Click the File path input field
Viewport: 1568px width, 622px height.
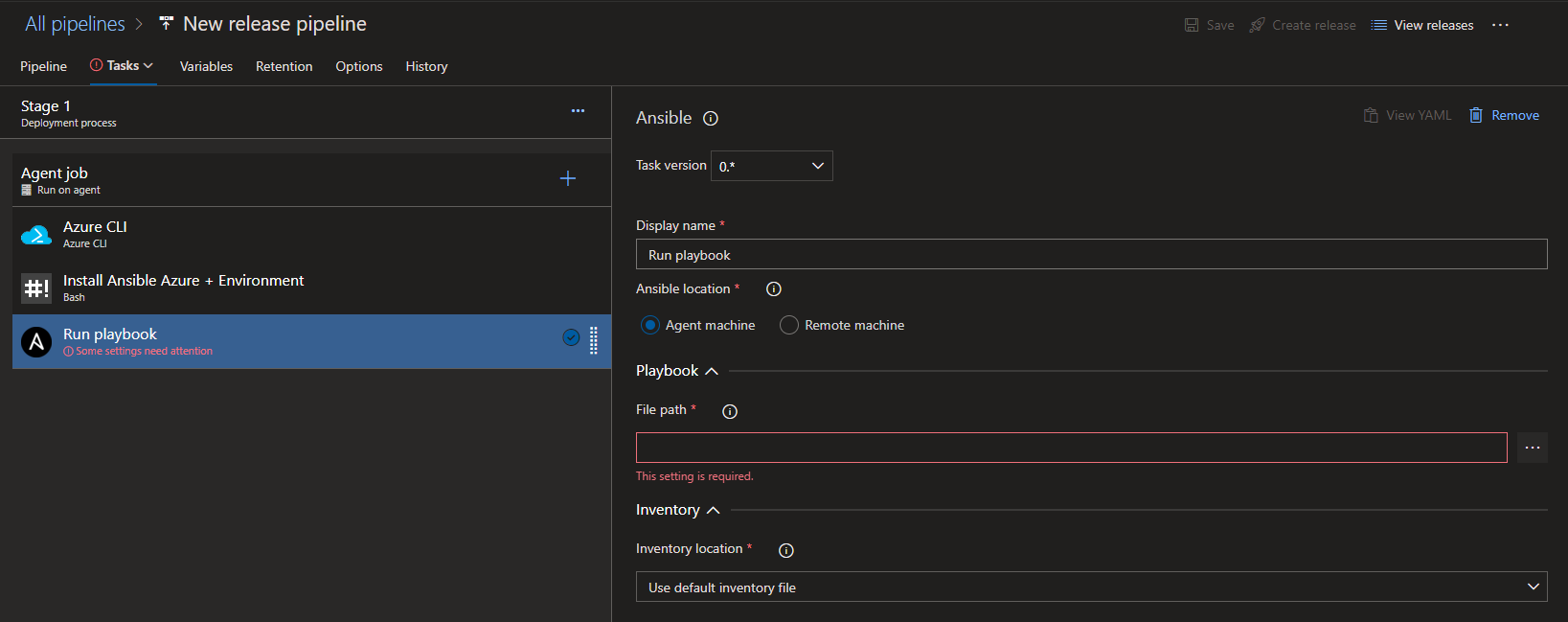(1071, 448)
